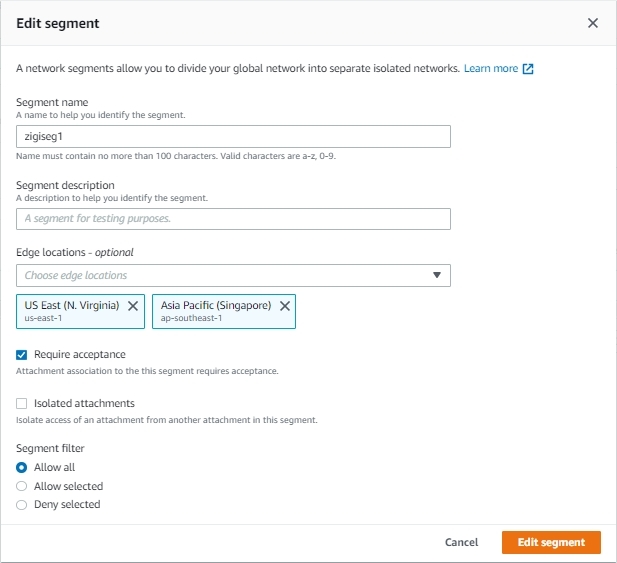Select the Allow all radio button
Image resolution: width=617 pixels, height=563 pixels.
tap(22, 467)
